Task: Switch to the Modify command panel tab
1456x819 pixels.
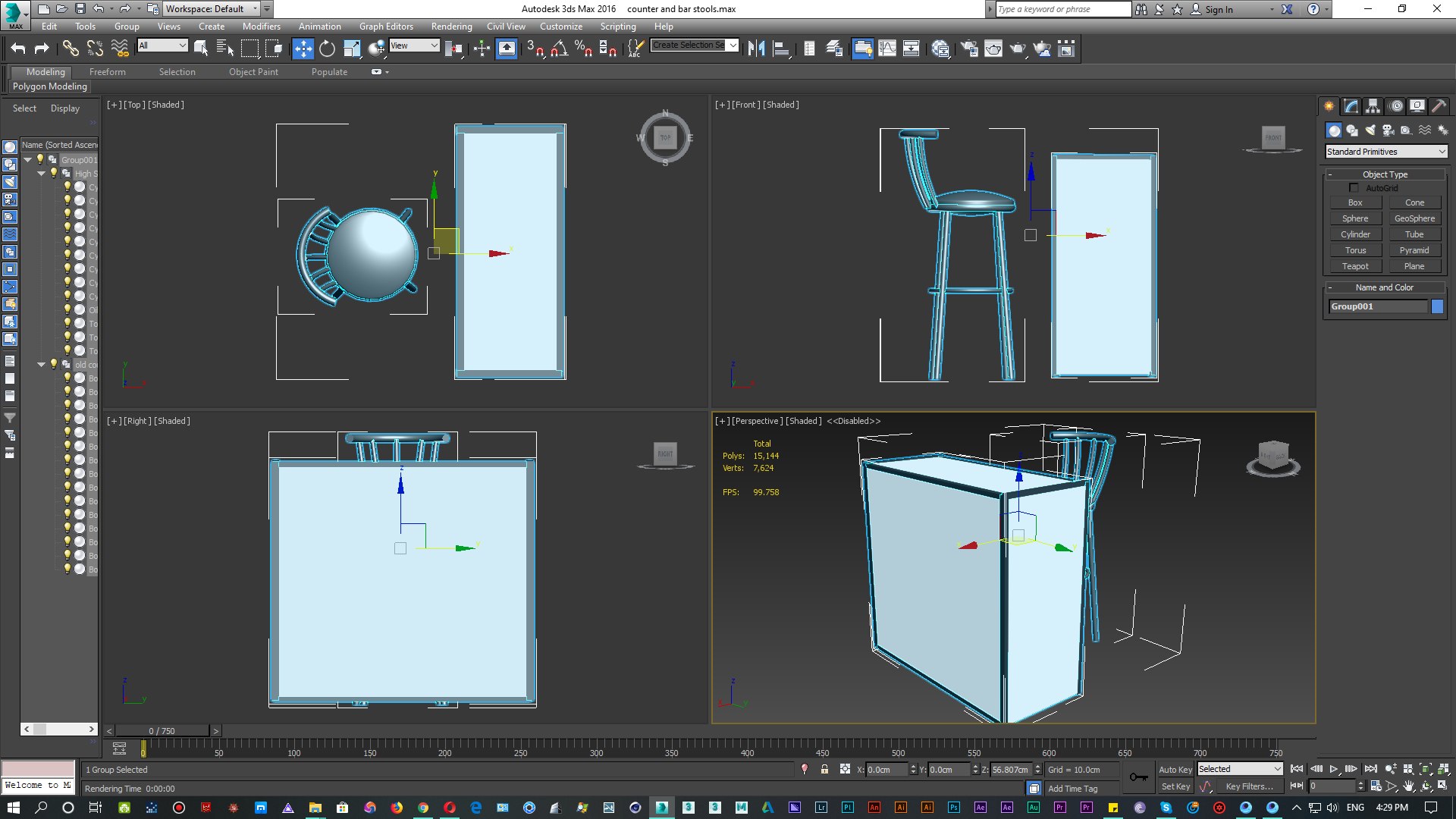Action: point(1351,106)
